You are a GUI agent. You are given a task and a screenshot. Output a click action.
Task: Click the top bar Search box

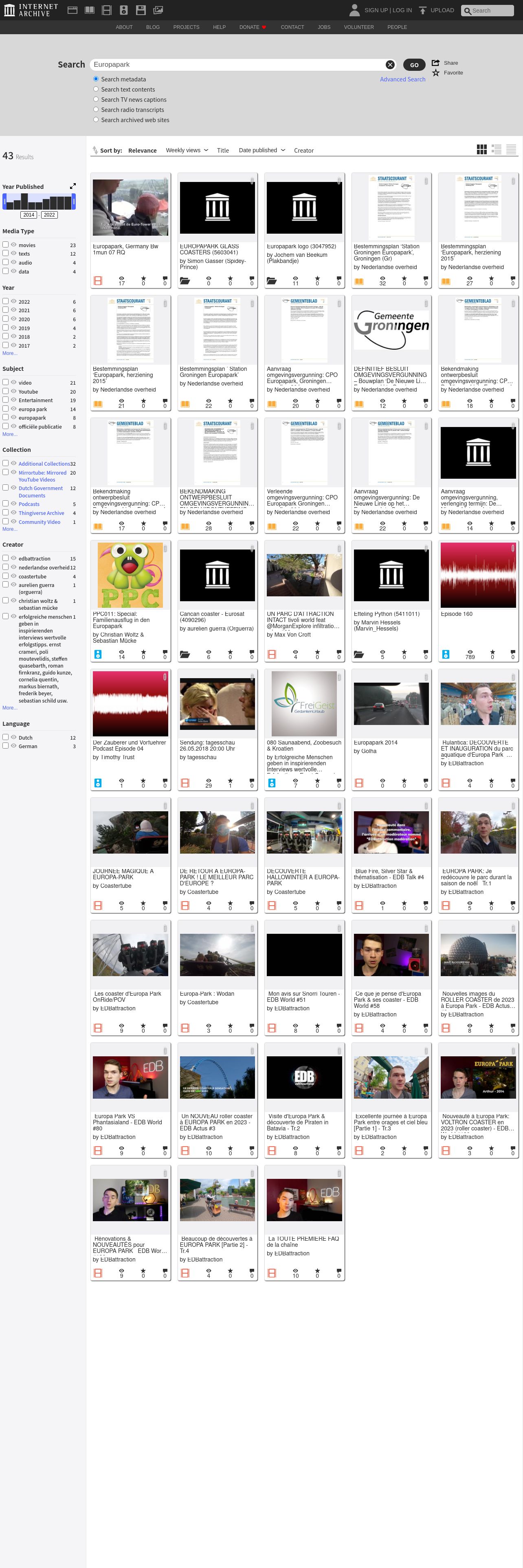pyautogui.click(x=487, y=10)
